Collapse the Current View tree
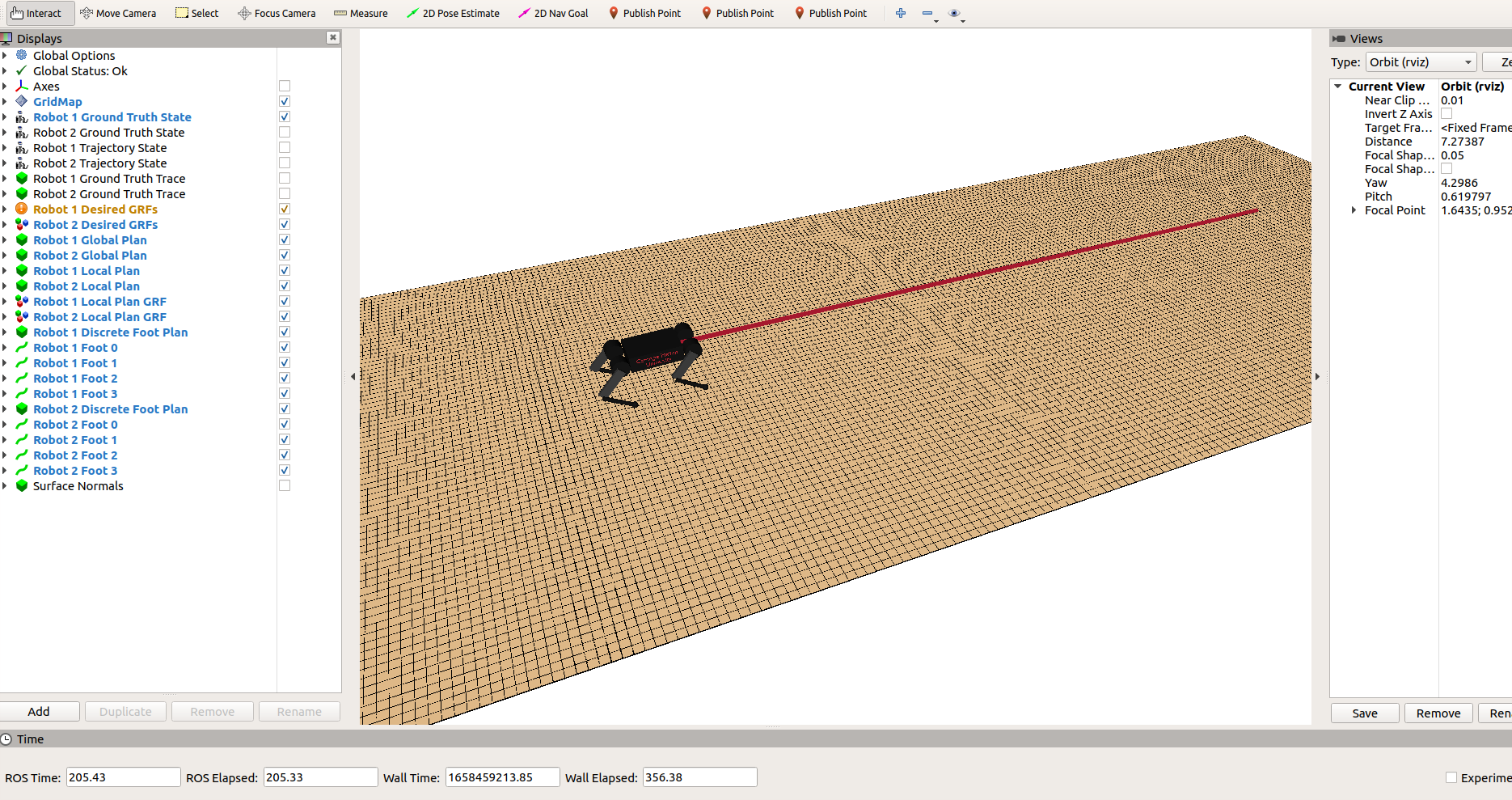1512x800 pixels. pos(1338,86)
